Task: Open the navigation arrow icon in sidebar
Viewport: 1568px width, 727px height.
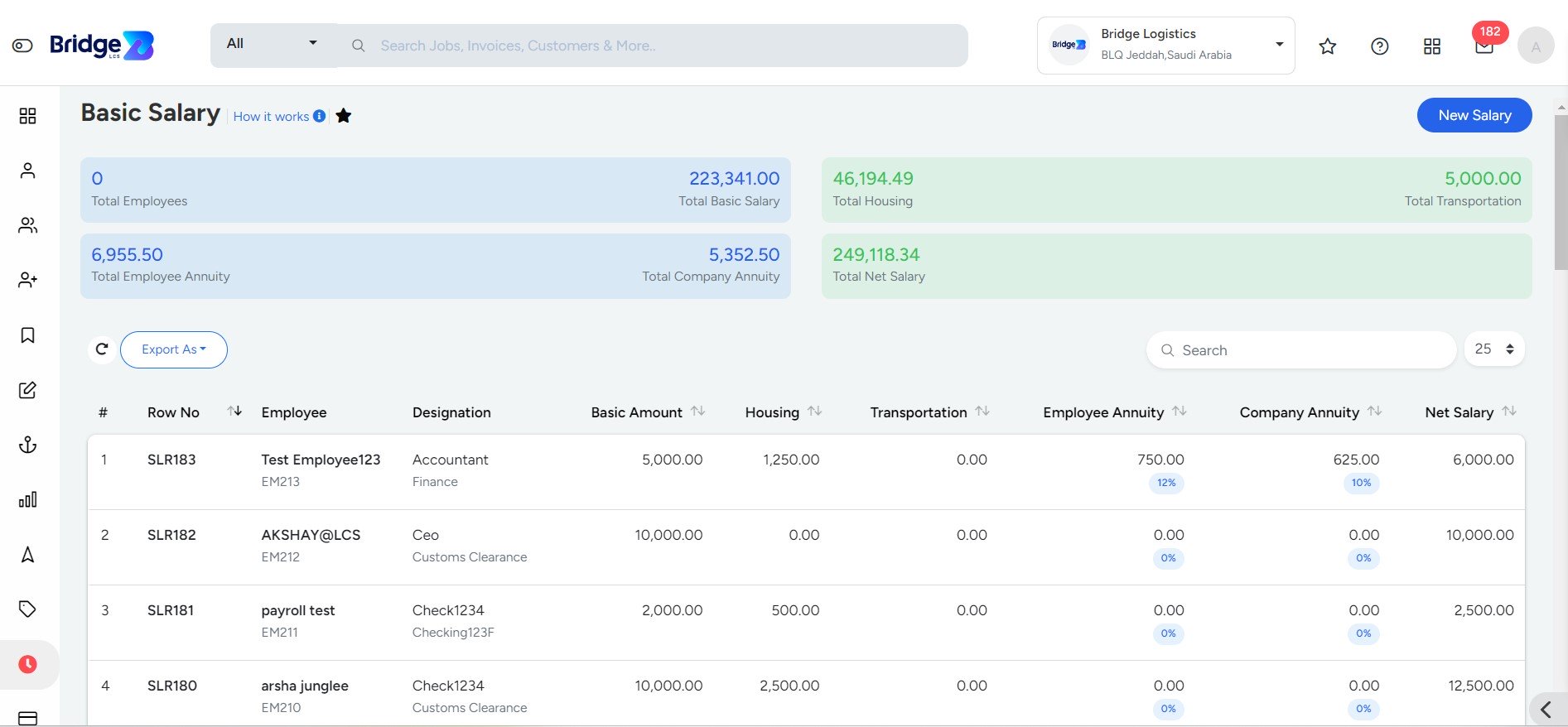Action: [27, 555]
